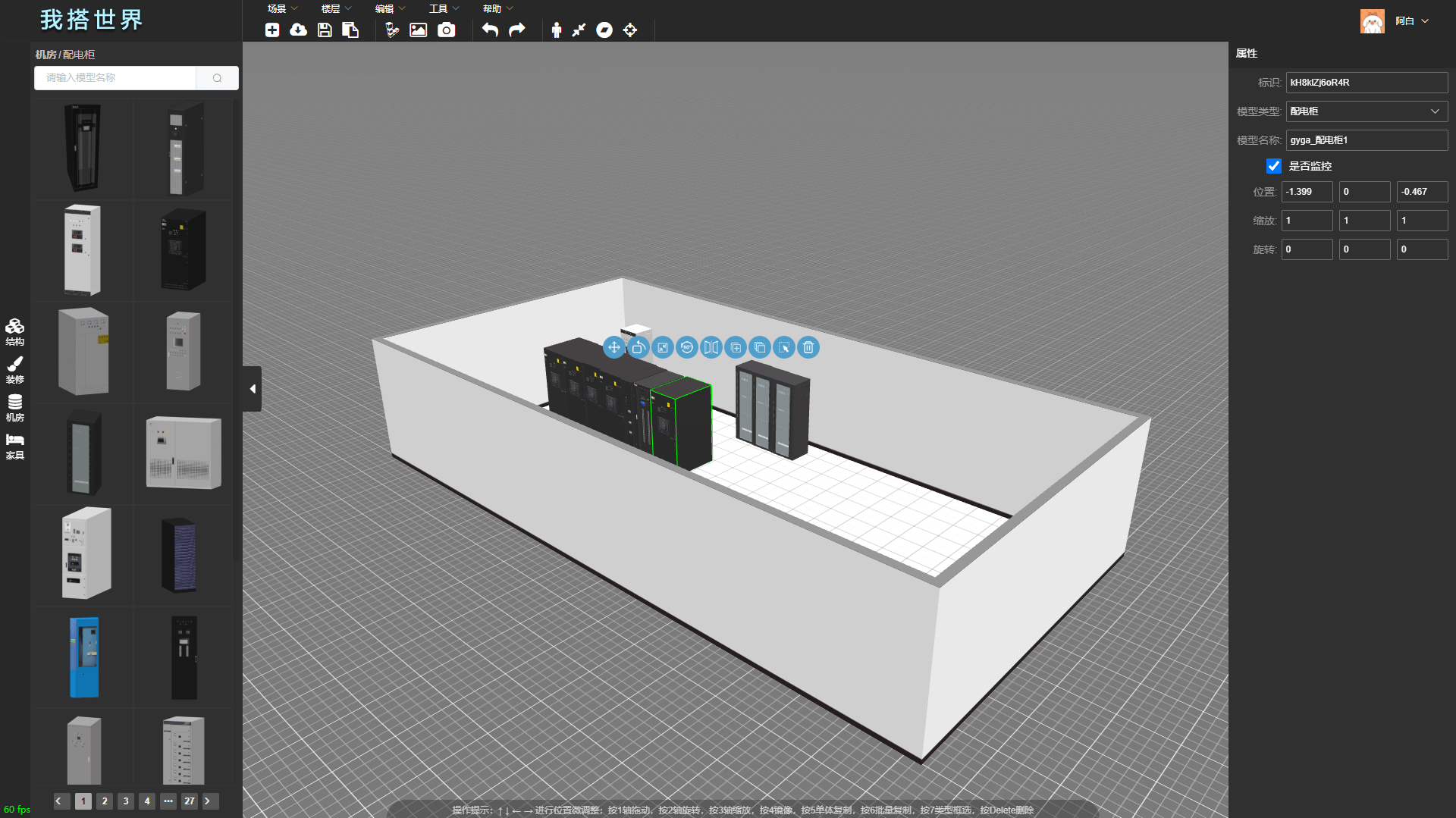
Task: Go to model page 2
Action: pos(105,801)
